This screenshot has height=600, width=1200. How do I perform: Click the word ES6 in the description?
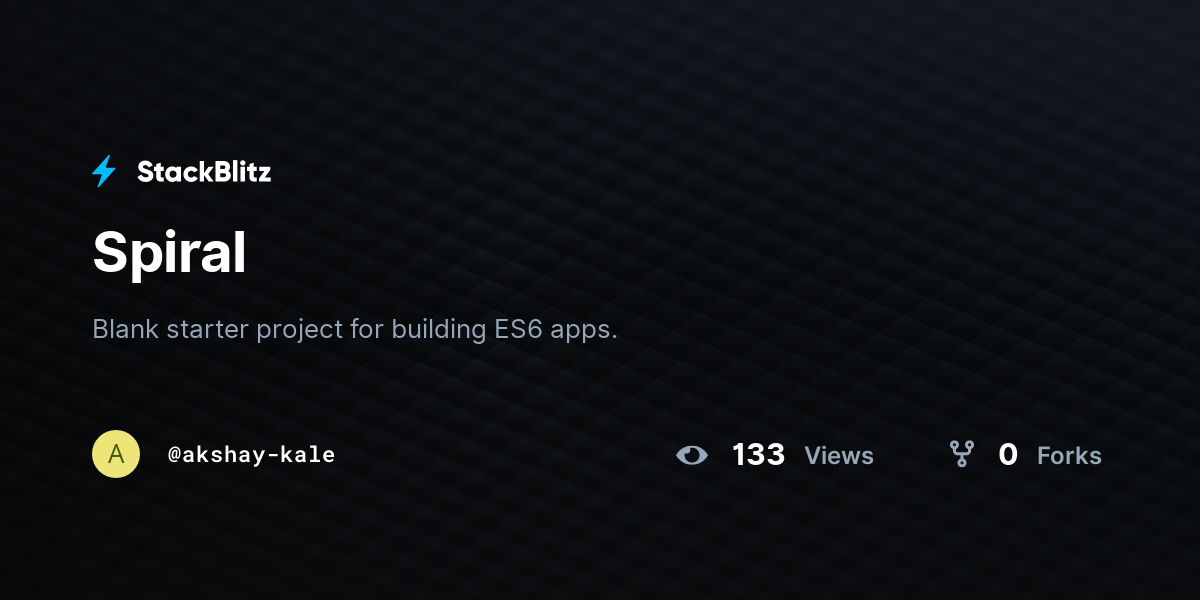click(x=518, y=329)
